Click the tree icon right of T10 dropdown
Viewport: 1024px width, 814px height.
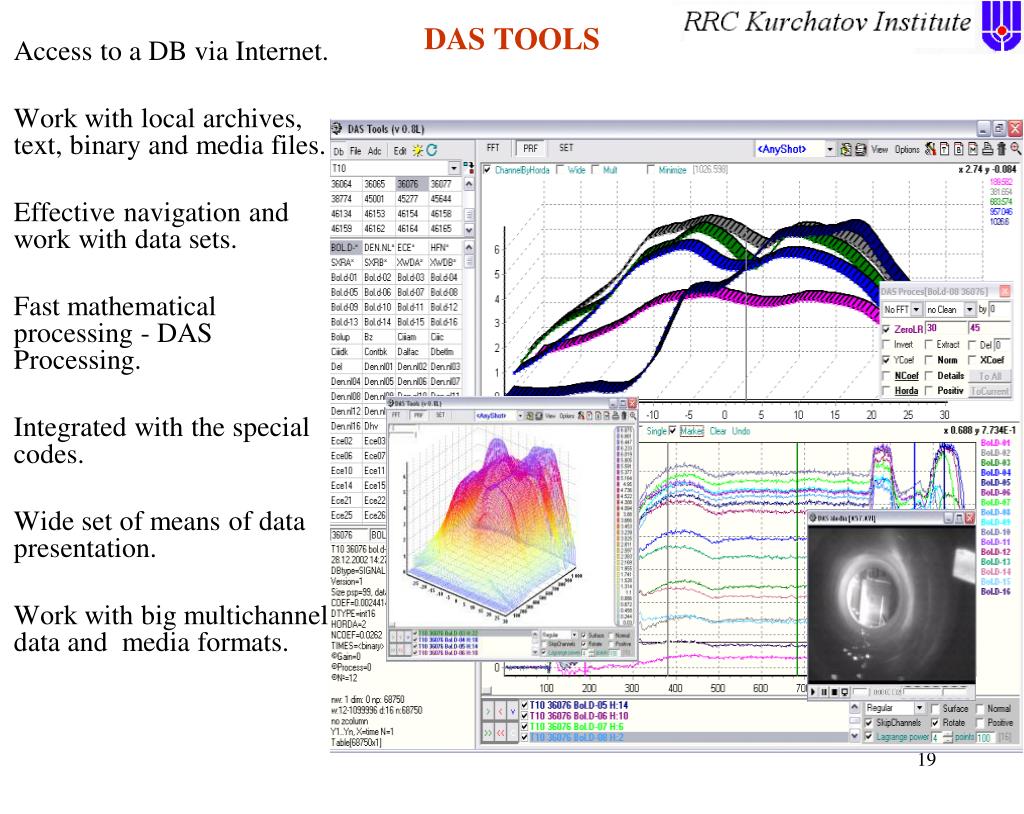click(468, 168)
